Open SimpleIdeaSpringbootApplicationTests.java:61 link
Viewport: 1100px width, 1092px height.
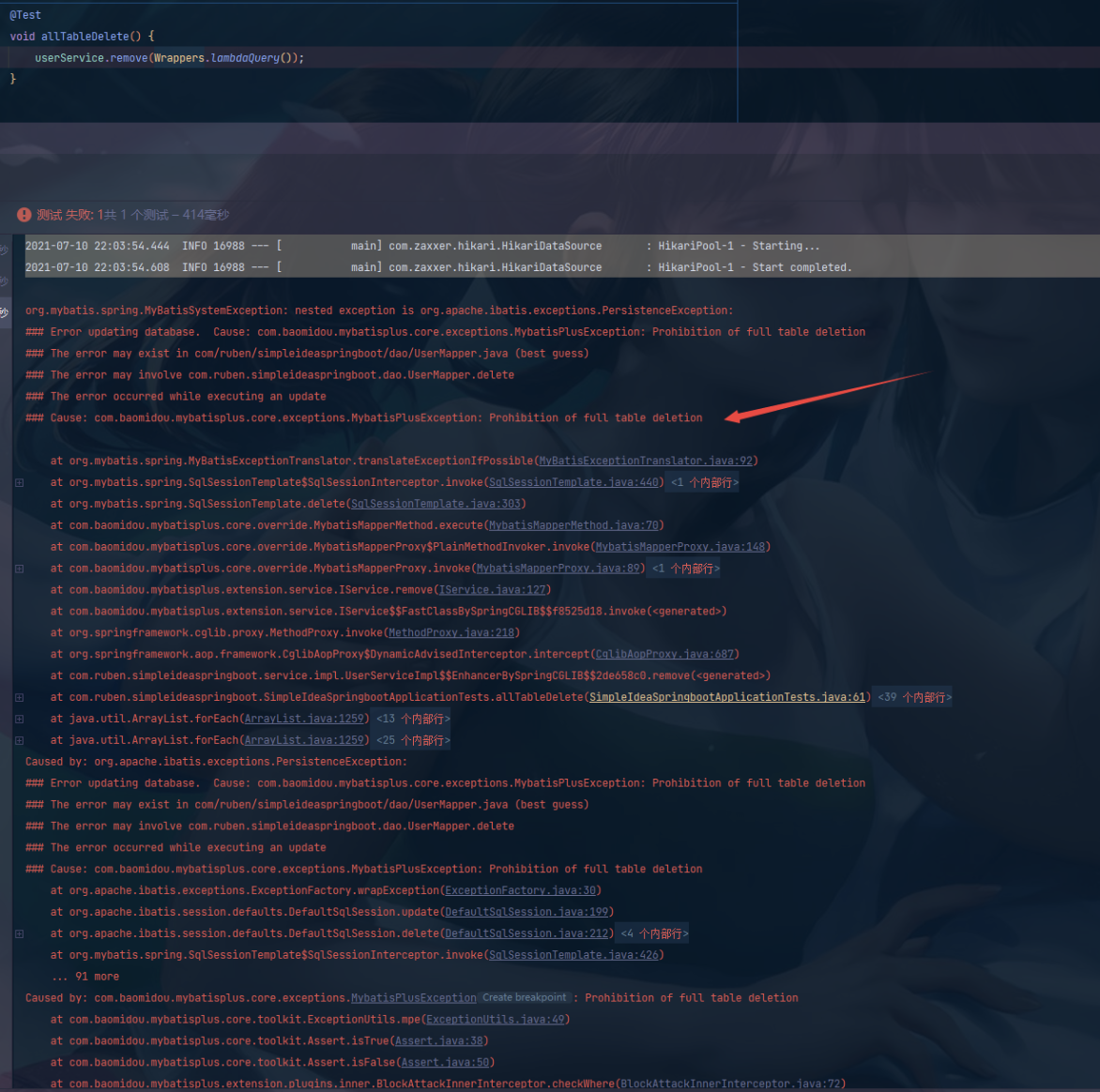click(x=726, y=697)
